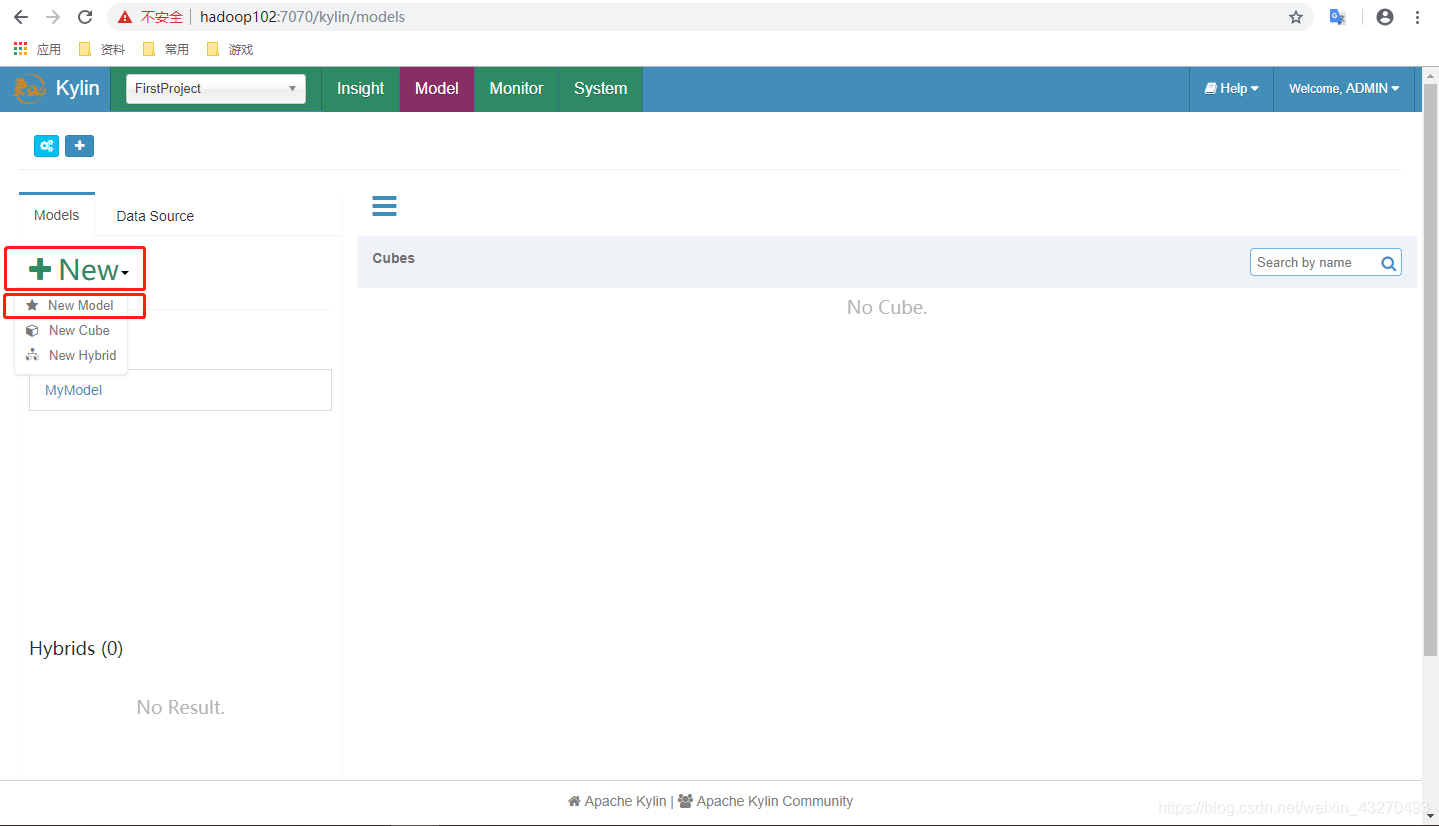Screen dimensions: 1439x826
Task: Click the browser forward arrow
Action: point(53,17)
